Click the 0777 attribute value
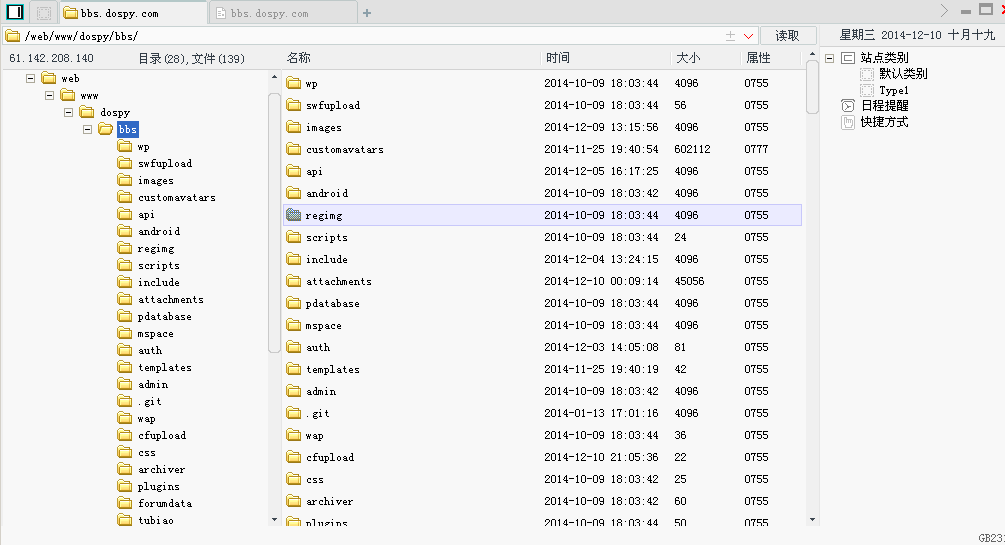Screen dimensions: 1005x545 point(756,149)
